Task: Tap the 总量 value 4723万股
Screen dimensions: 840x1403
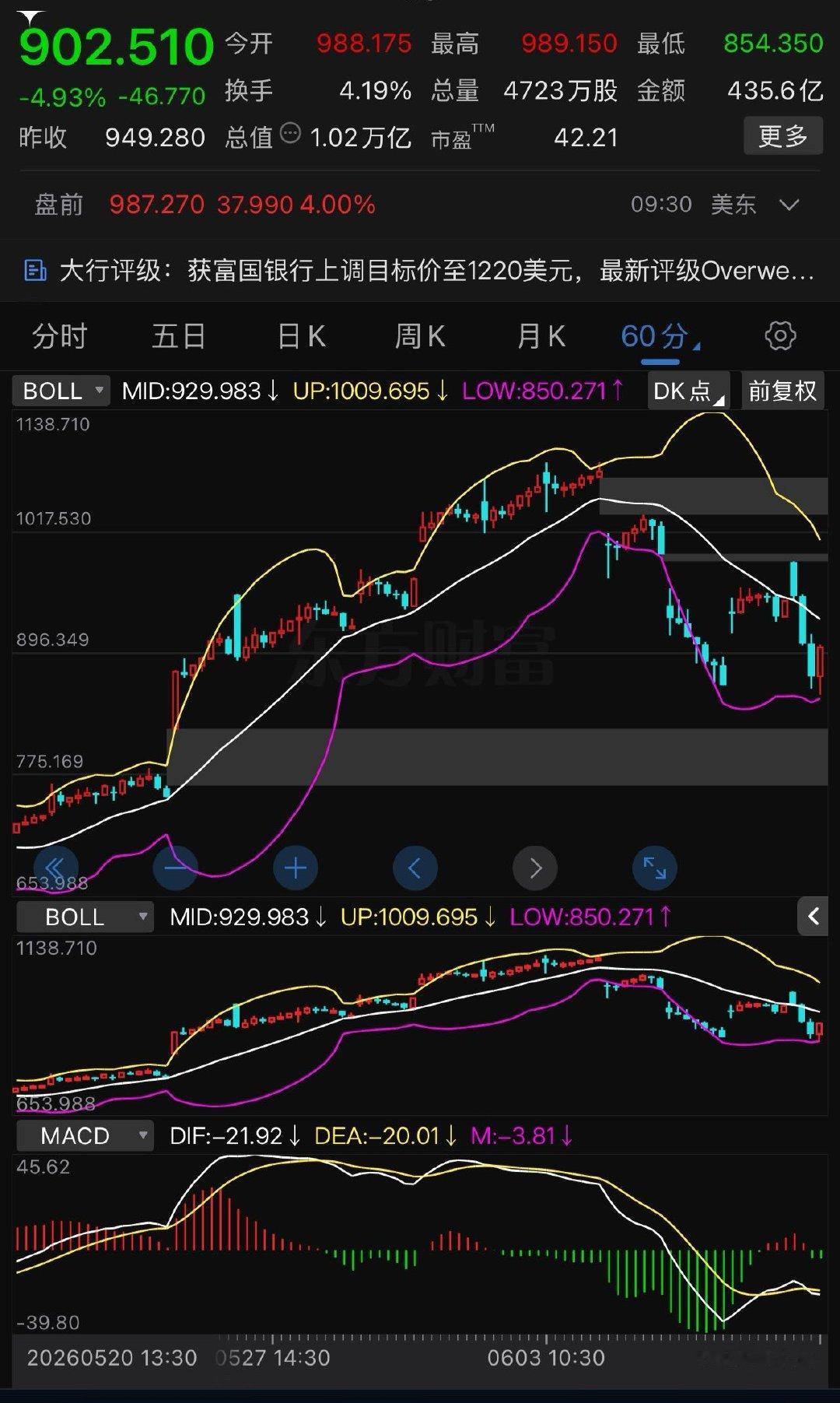Action: (x=561, y=90)
